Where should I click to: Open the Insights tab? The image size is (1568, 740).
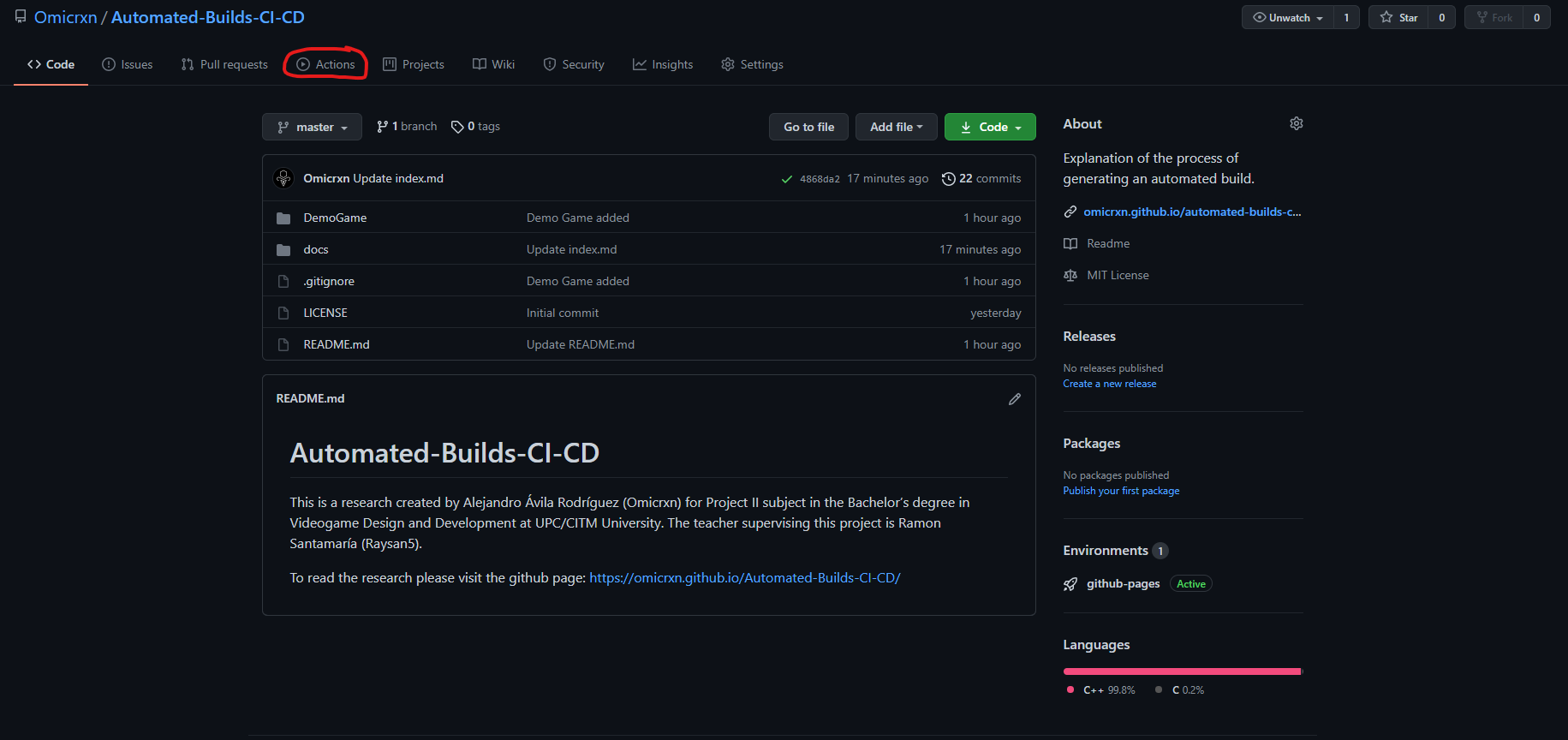(x=663, y=64)
